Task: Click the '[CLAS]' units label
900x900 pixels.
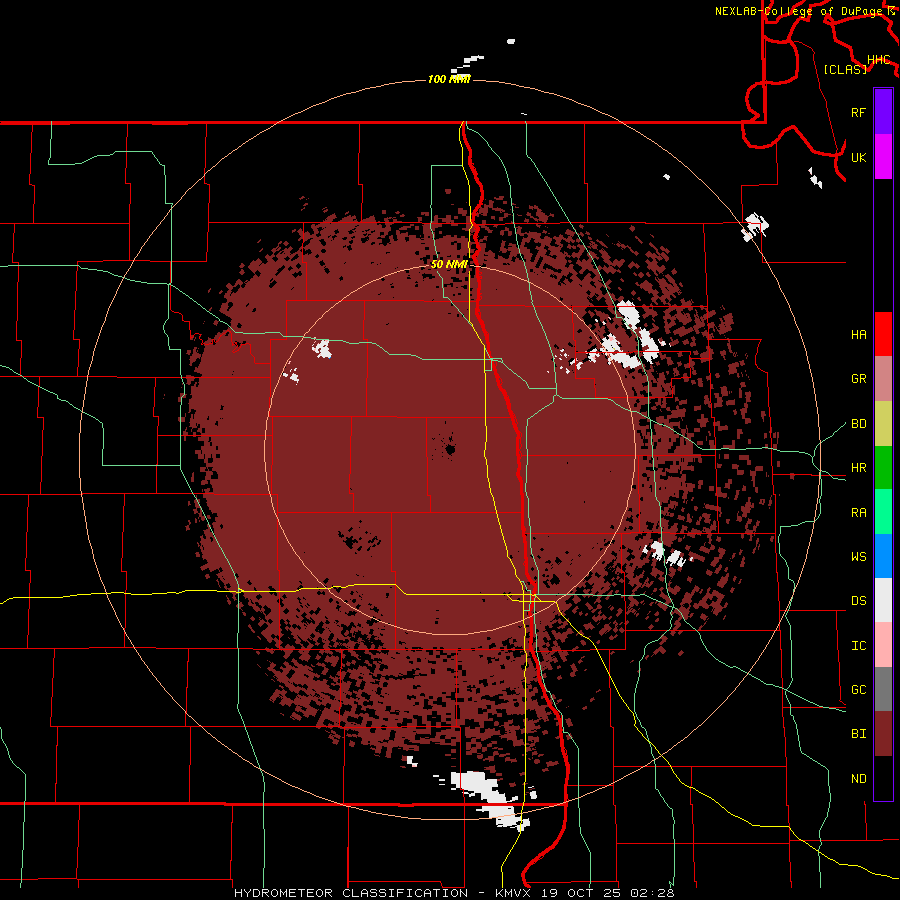Action: coord(845,69)
